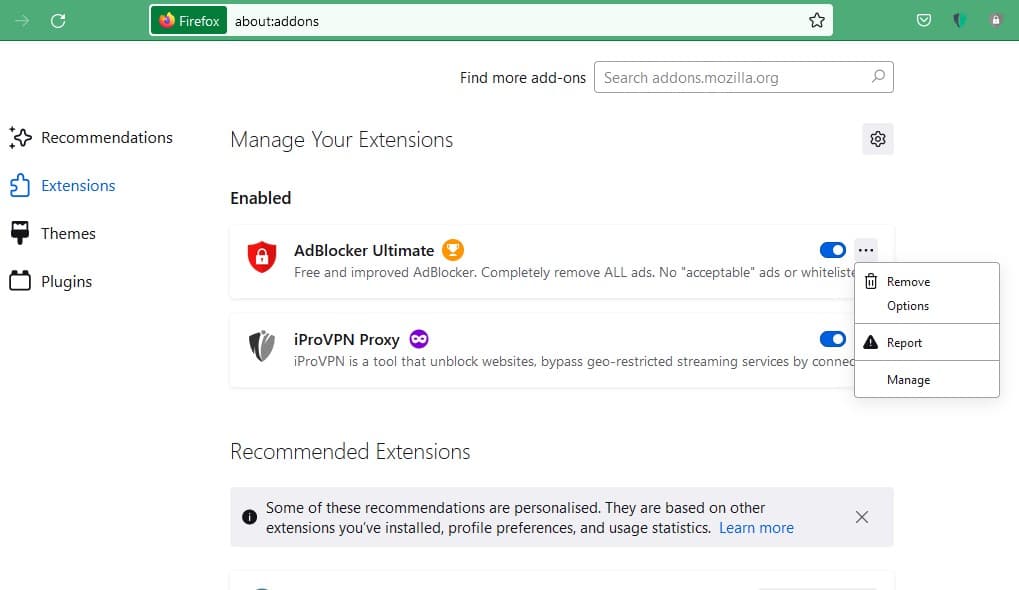Disable iProVPN Proxy with its toggle
Screen dimensions: 1019x590
[x=832, y=339]
